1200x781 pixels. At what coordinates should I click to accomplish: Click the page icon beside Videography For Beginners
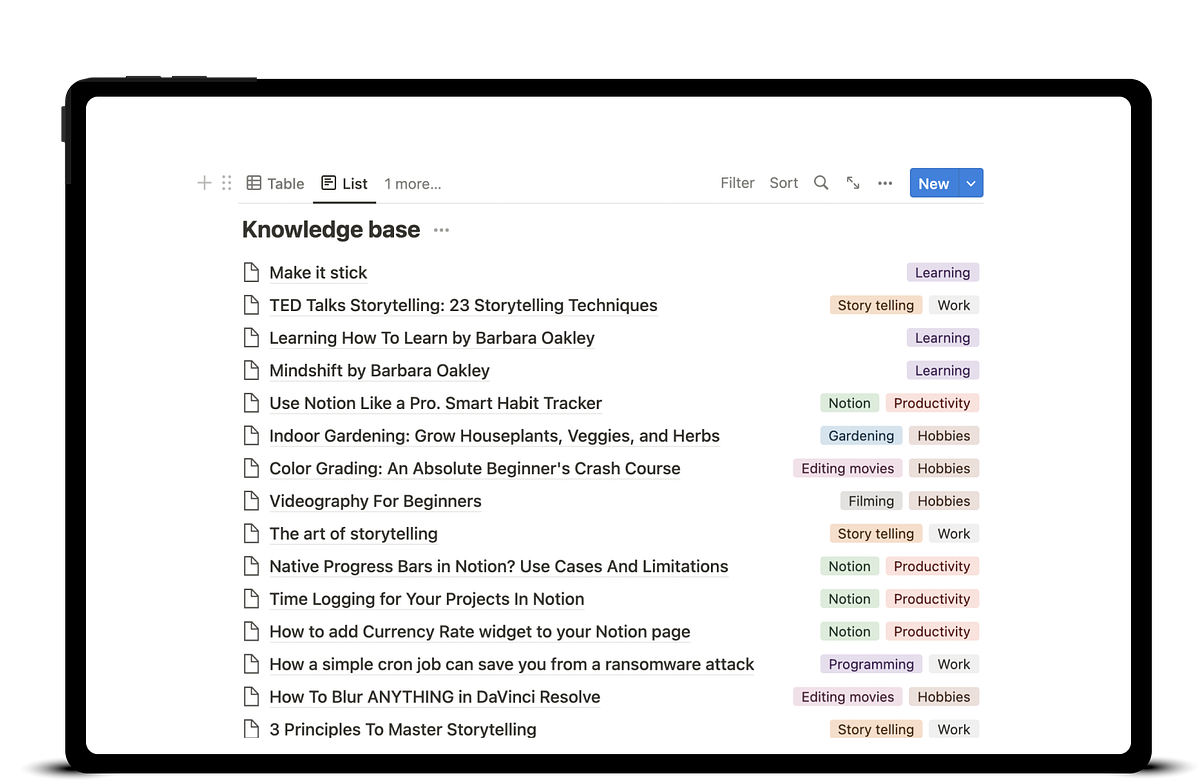[250, 500]
